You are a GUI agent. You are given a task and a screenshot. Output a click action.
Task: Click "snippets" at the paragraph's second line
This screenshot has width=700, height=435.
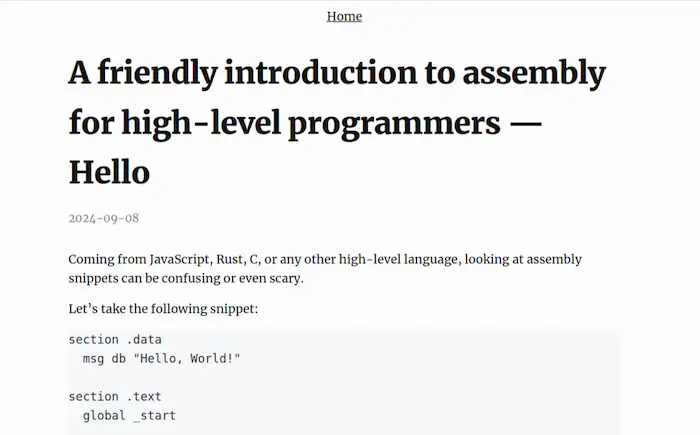pyautogui.click(x=94, y=277)
